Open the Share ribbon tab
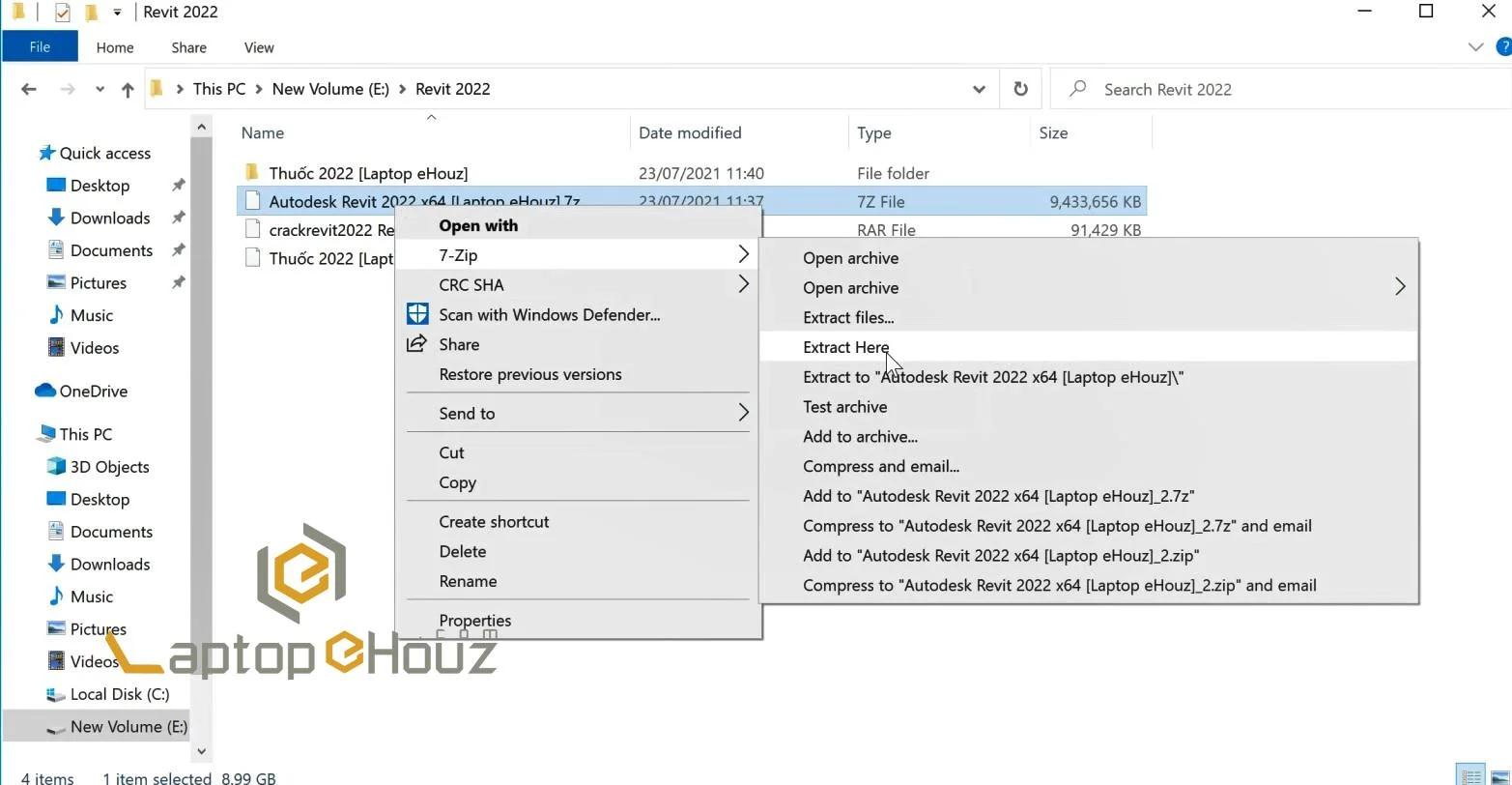 (188, 47)
